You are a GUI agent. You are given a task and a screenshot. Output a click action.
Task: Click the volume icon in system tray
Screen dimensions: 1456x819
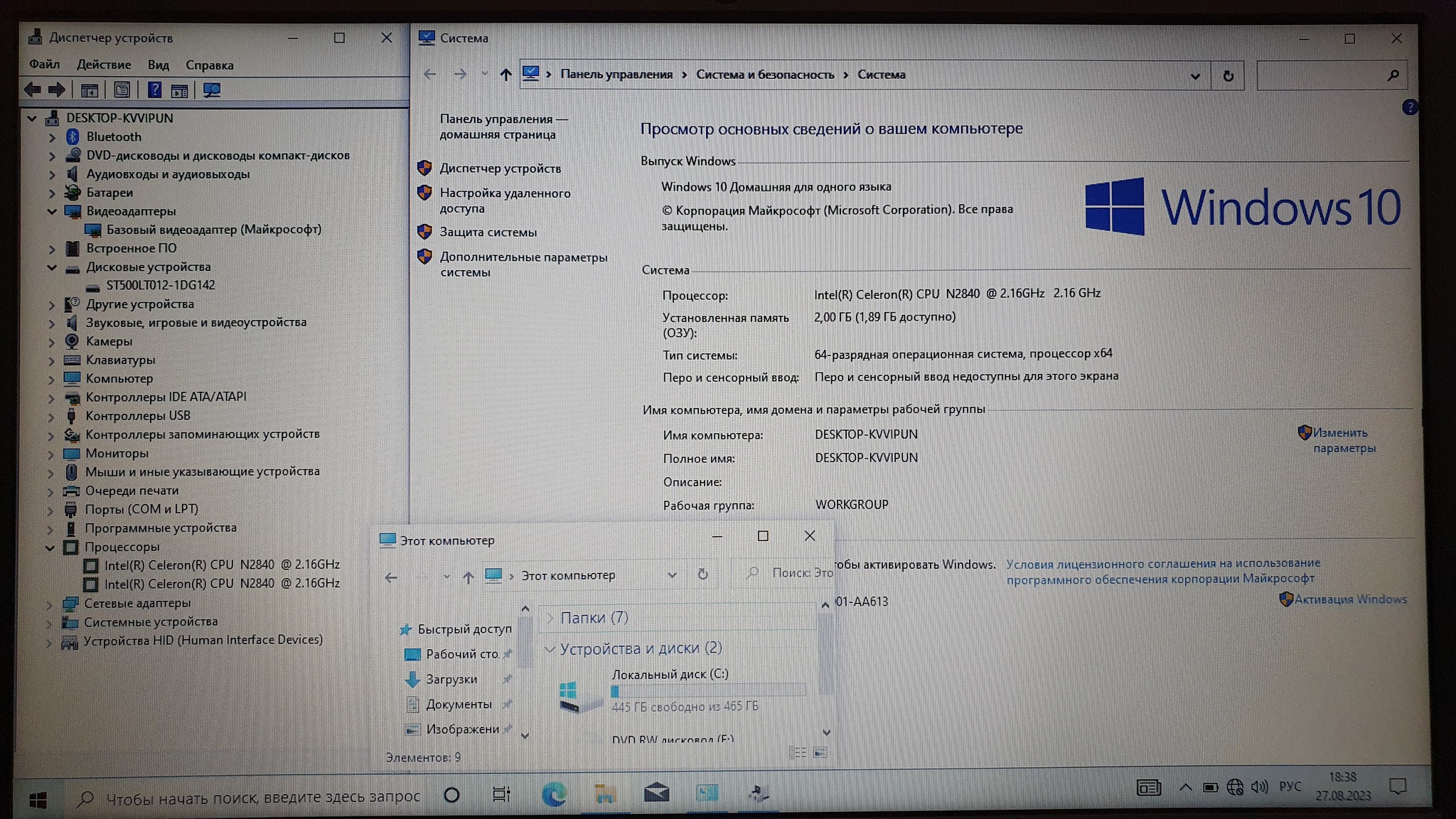coord(1259,787)
